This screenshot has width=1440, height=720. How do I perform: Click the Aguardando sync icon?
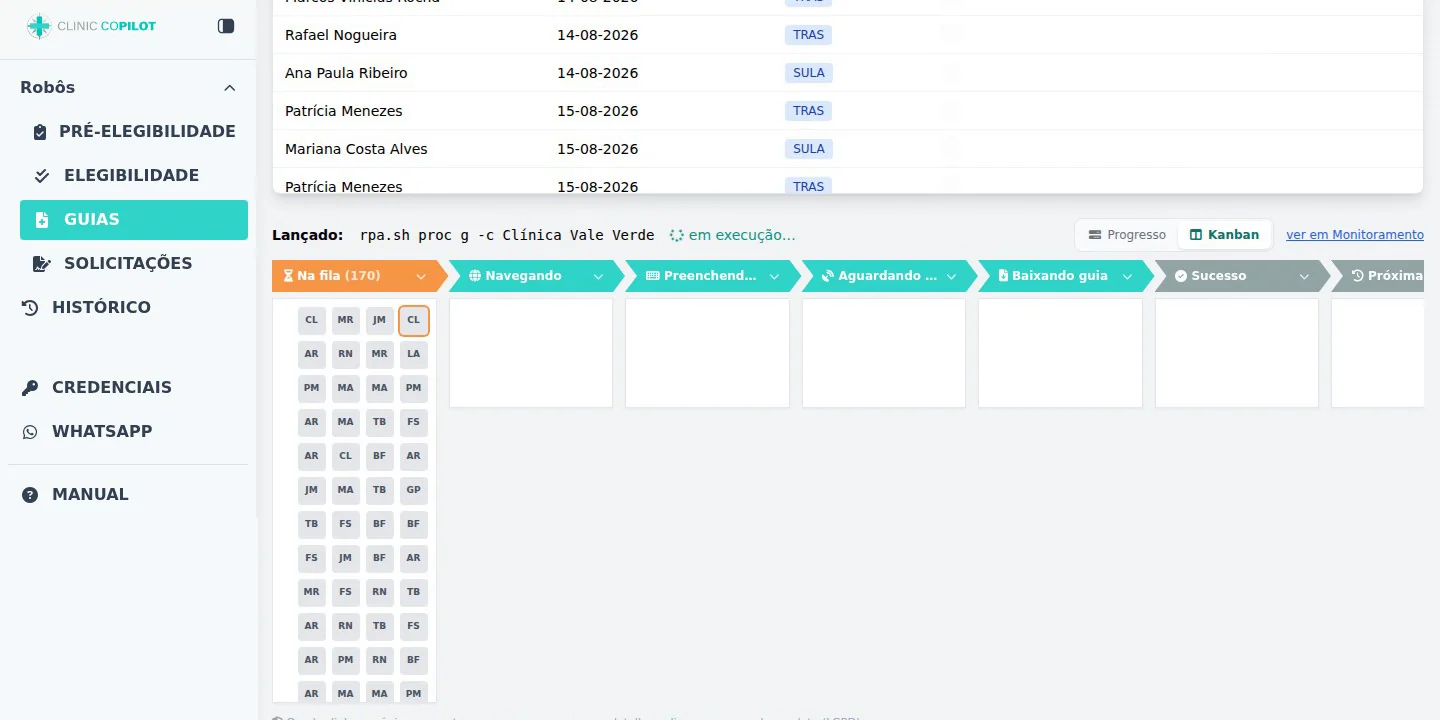pos(828,276)
